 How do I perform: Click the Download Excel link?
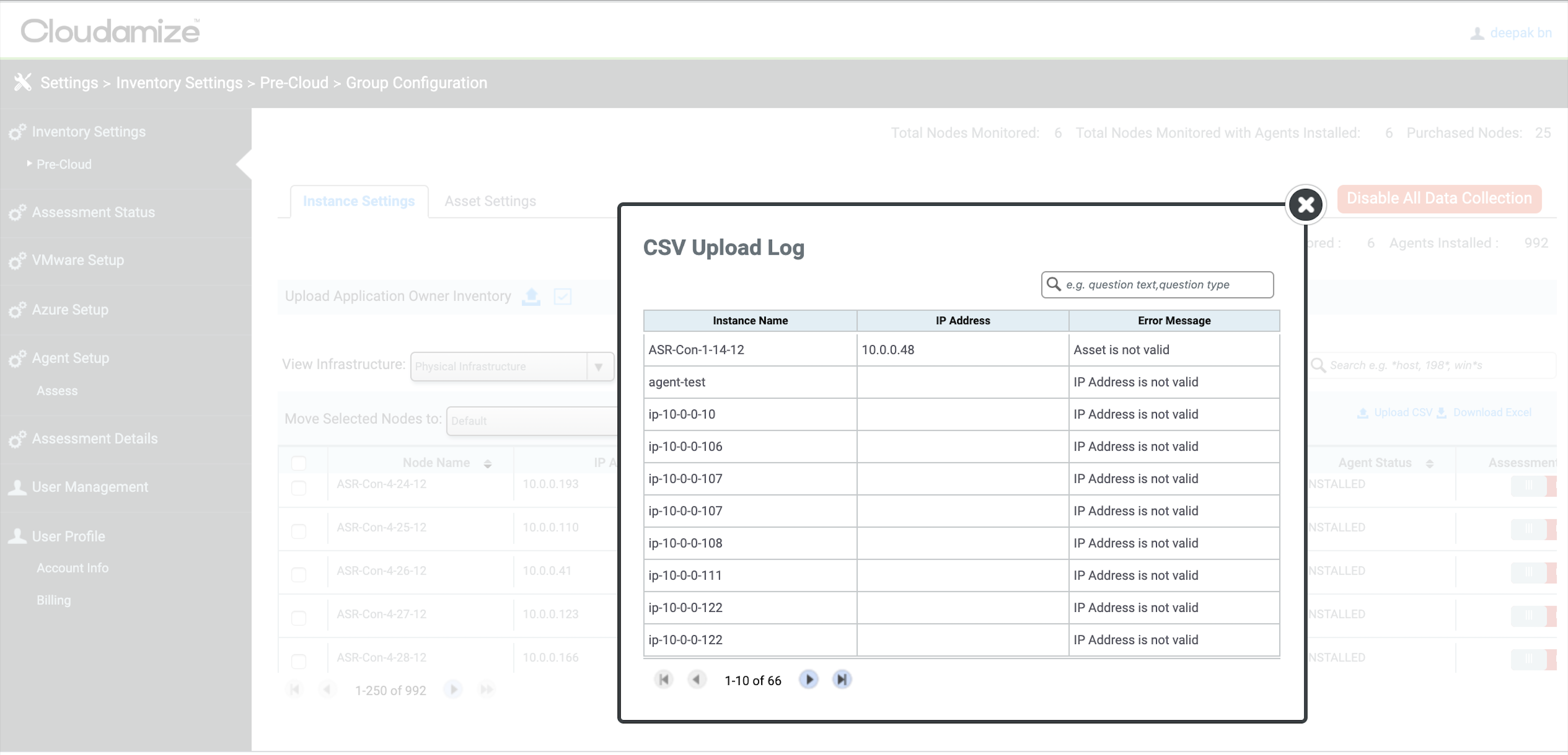point(1491,413)
